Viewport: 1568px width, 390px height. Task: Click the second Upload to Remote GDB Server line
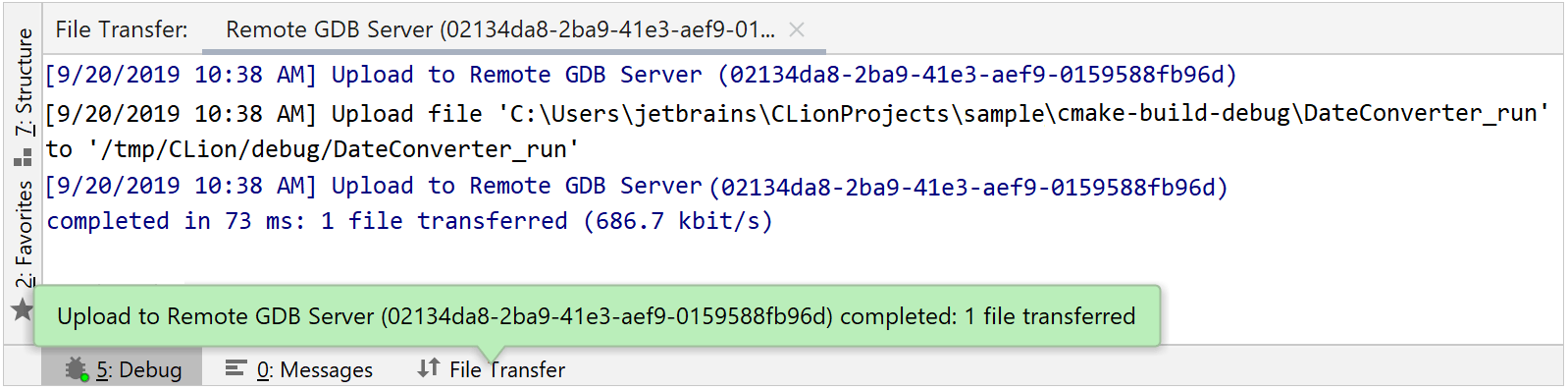pyautogui.click(x=637, y=186)
